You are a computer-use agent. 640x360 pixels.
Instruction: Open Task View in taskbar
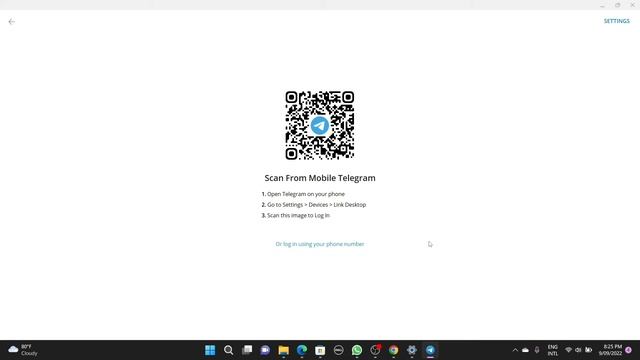coord(247,350)
